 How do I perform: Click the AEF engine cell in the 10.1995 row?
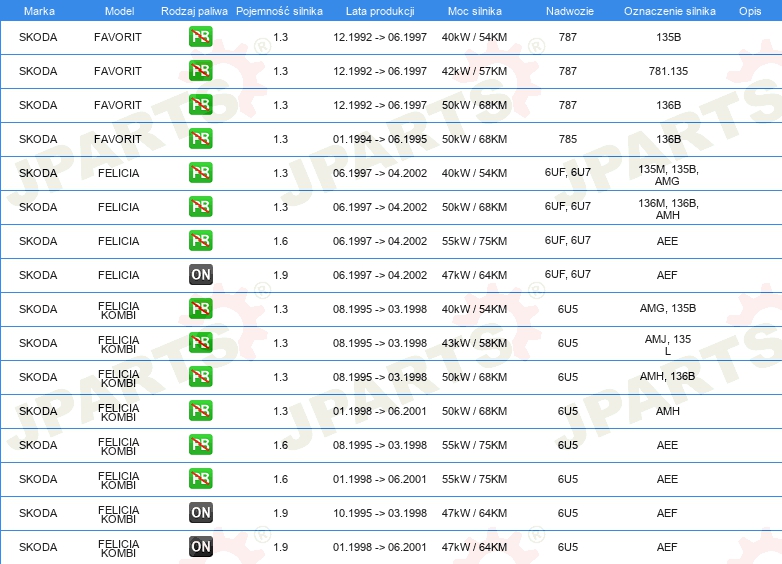coord(667,513)
